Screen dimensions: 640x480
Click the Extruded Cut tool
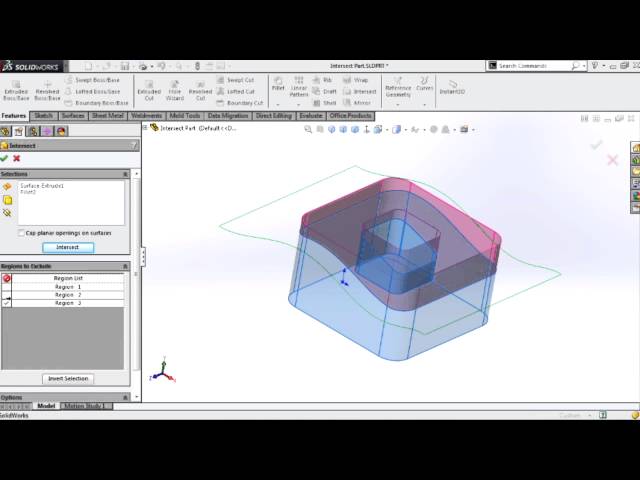click(x=149, y=90)
